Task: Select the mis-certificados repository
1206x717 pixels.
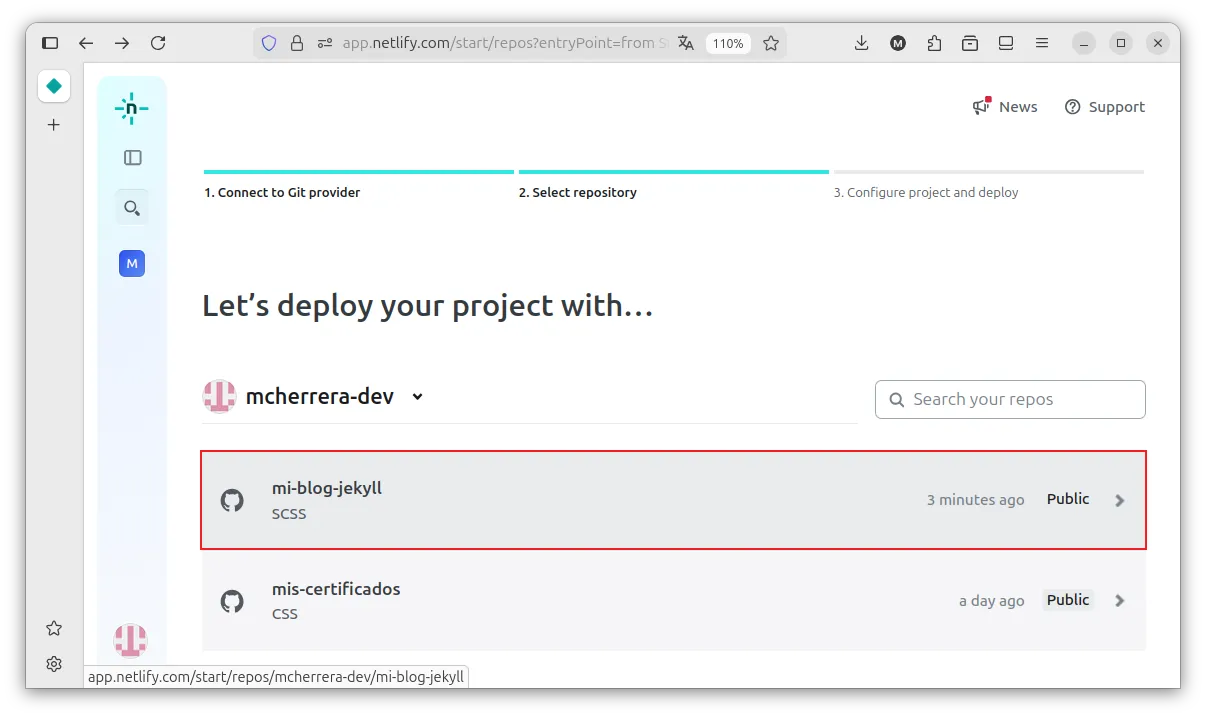Action: click(336, 590)
